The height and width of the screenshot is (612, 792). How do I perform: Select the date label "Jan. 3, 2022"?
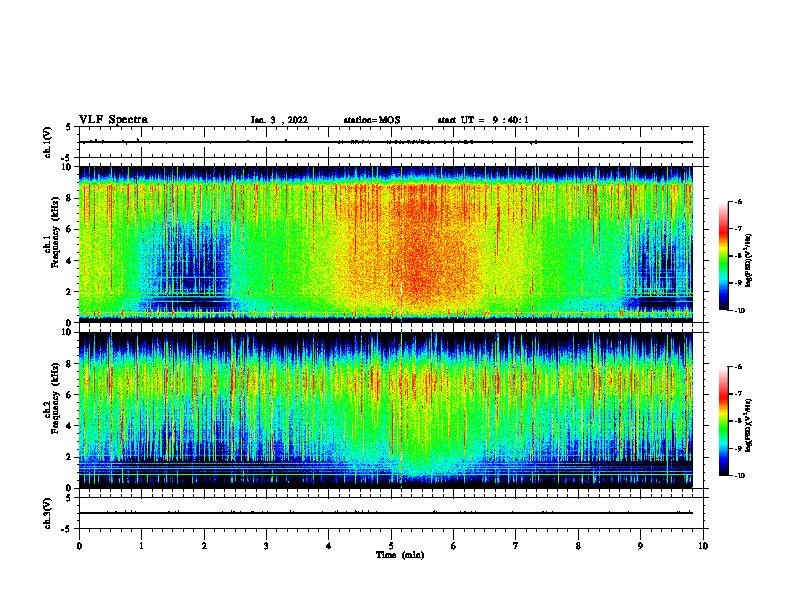coord(279,120)
